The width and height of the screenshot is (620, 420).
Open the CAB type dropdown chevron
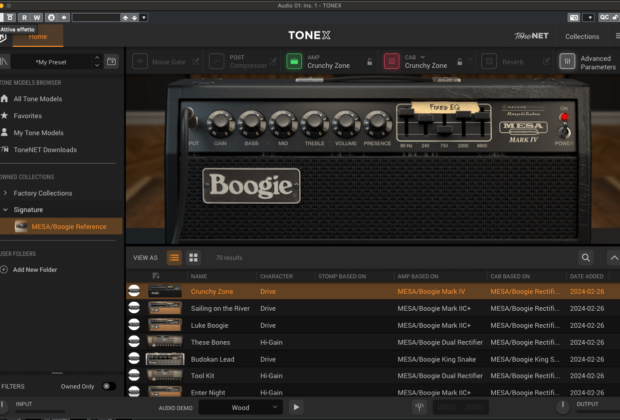423,57
